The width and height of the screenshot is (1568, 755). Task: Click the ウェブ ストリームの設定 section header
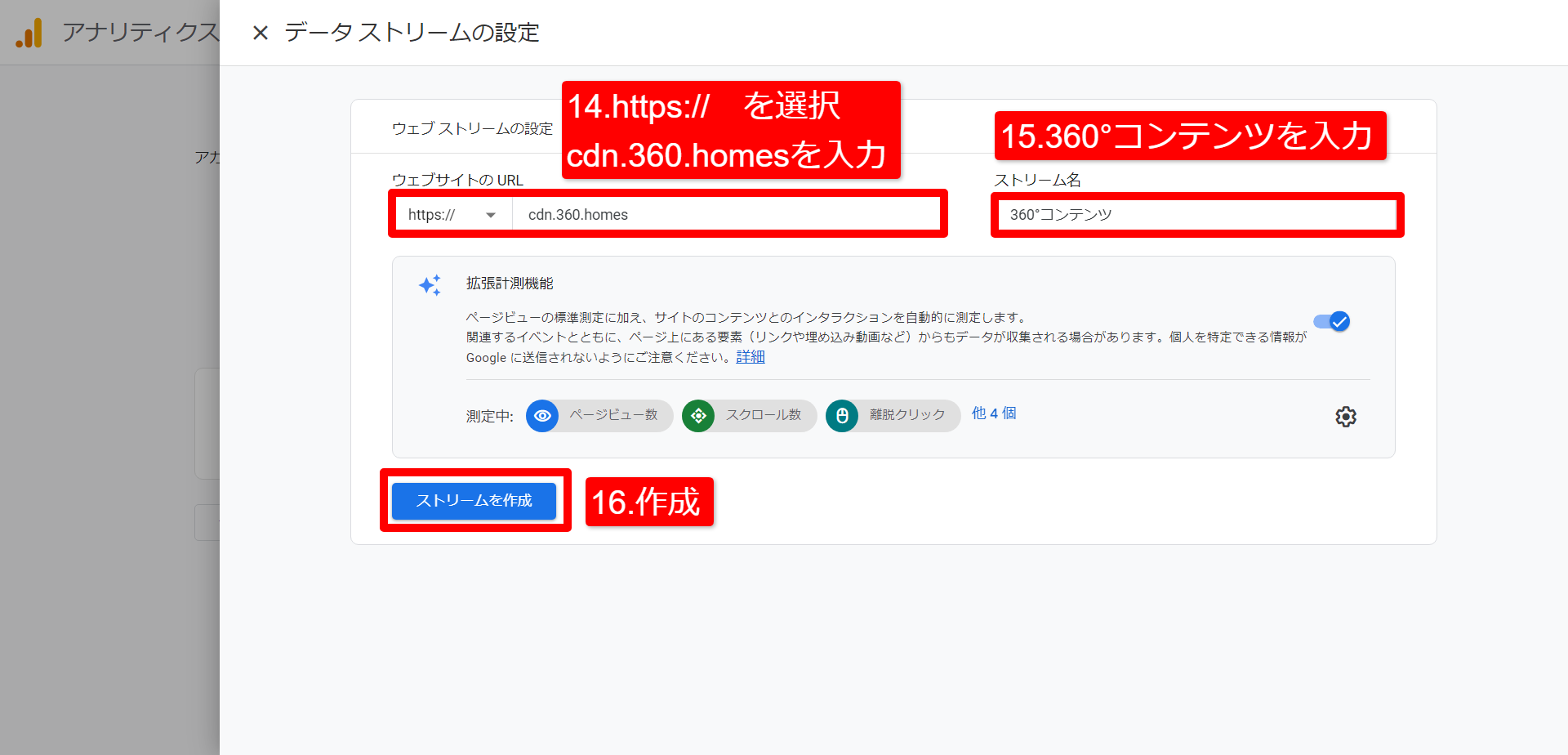pos(472,128)
